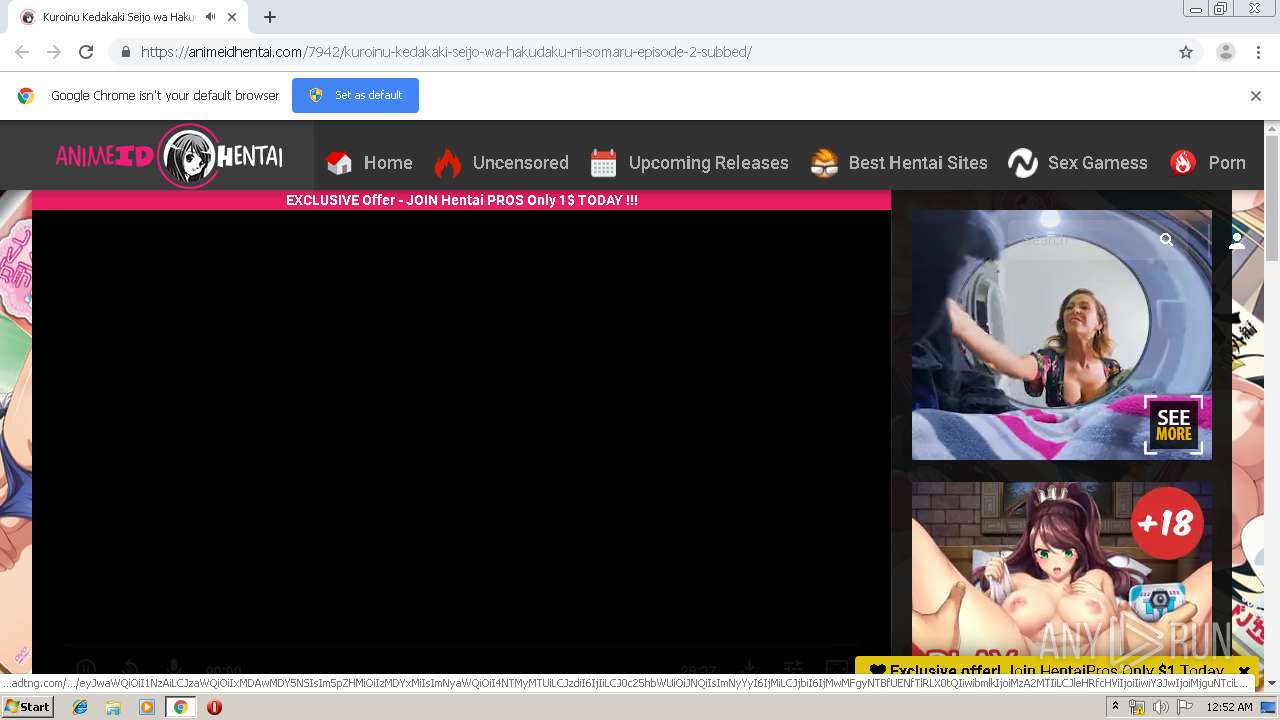The height and width of the screenshot is (720, 1280).
Task: Focus the address bar URL
Action: [x=446, y=52]
